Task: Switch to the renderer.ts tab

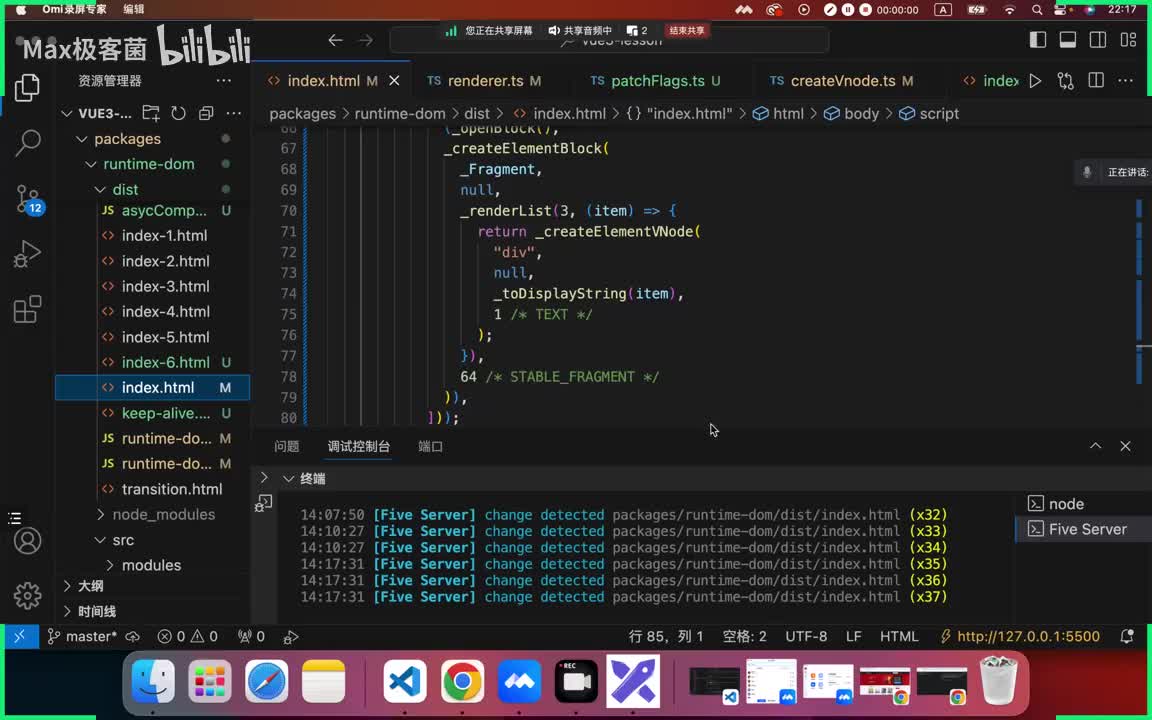Action: pos(485,81)
